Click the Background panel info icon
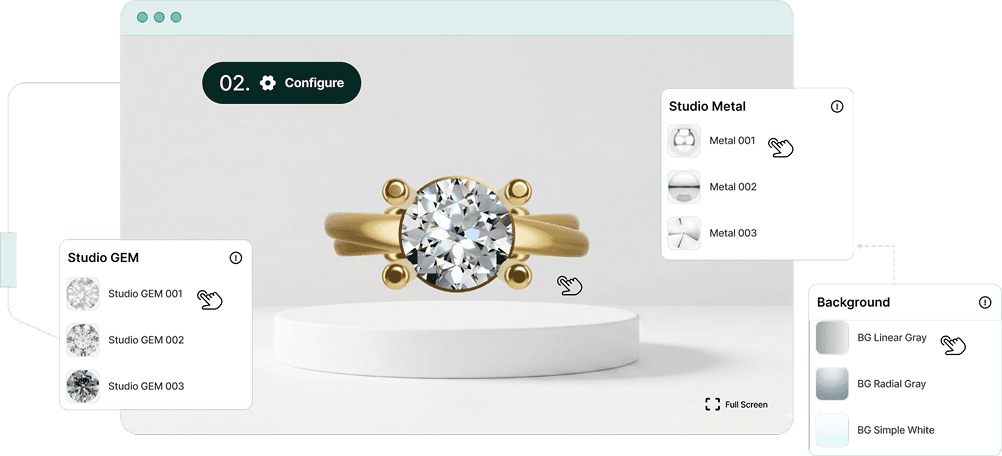Image resolution: width=1002 pixels, height=456 pixels. coord(983,303)
